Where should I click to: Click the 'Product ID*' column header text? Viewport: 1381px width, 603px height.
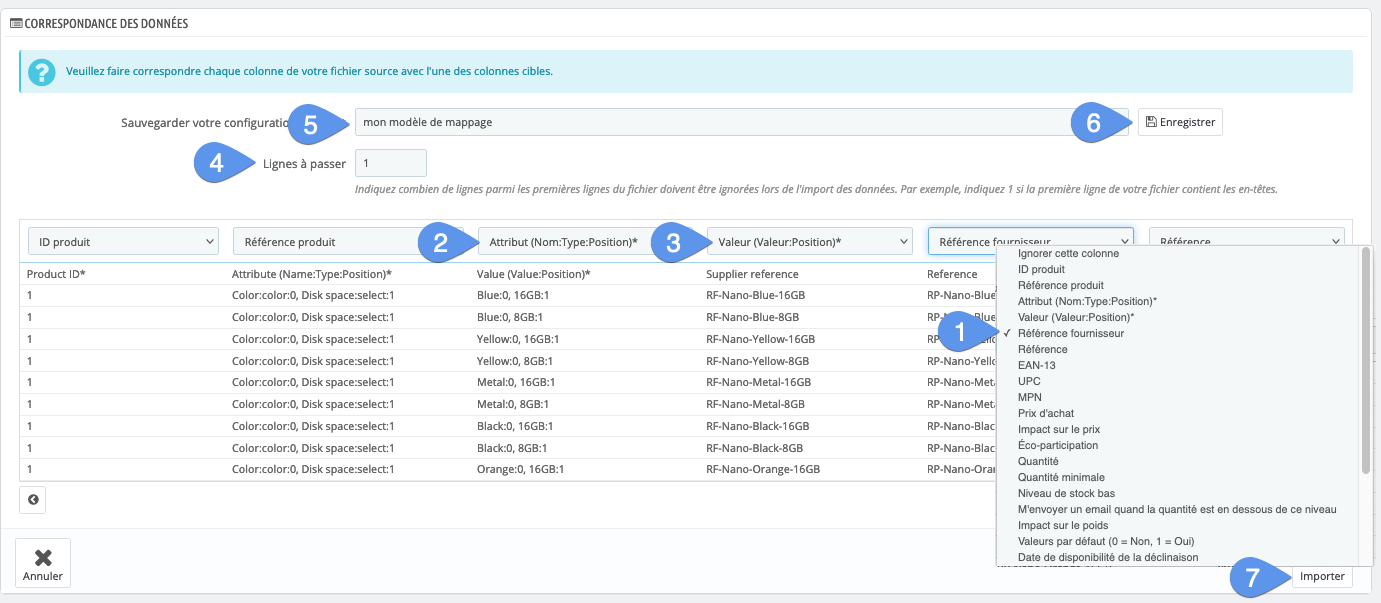pos(56,274)
